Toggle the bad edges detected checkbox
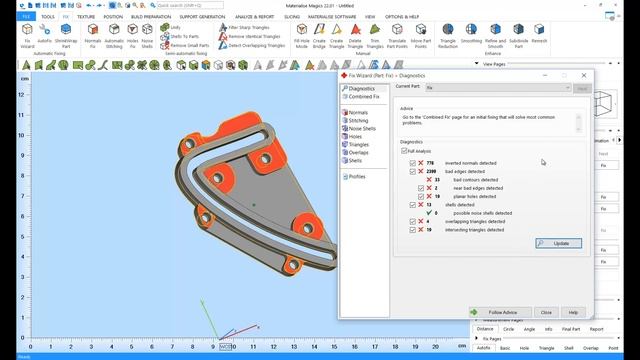Image resolution: width=640 pixels, height=360 pixels. [x=413, y=171]
